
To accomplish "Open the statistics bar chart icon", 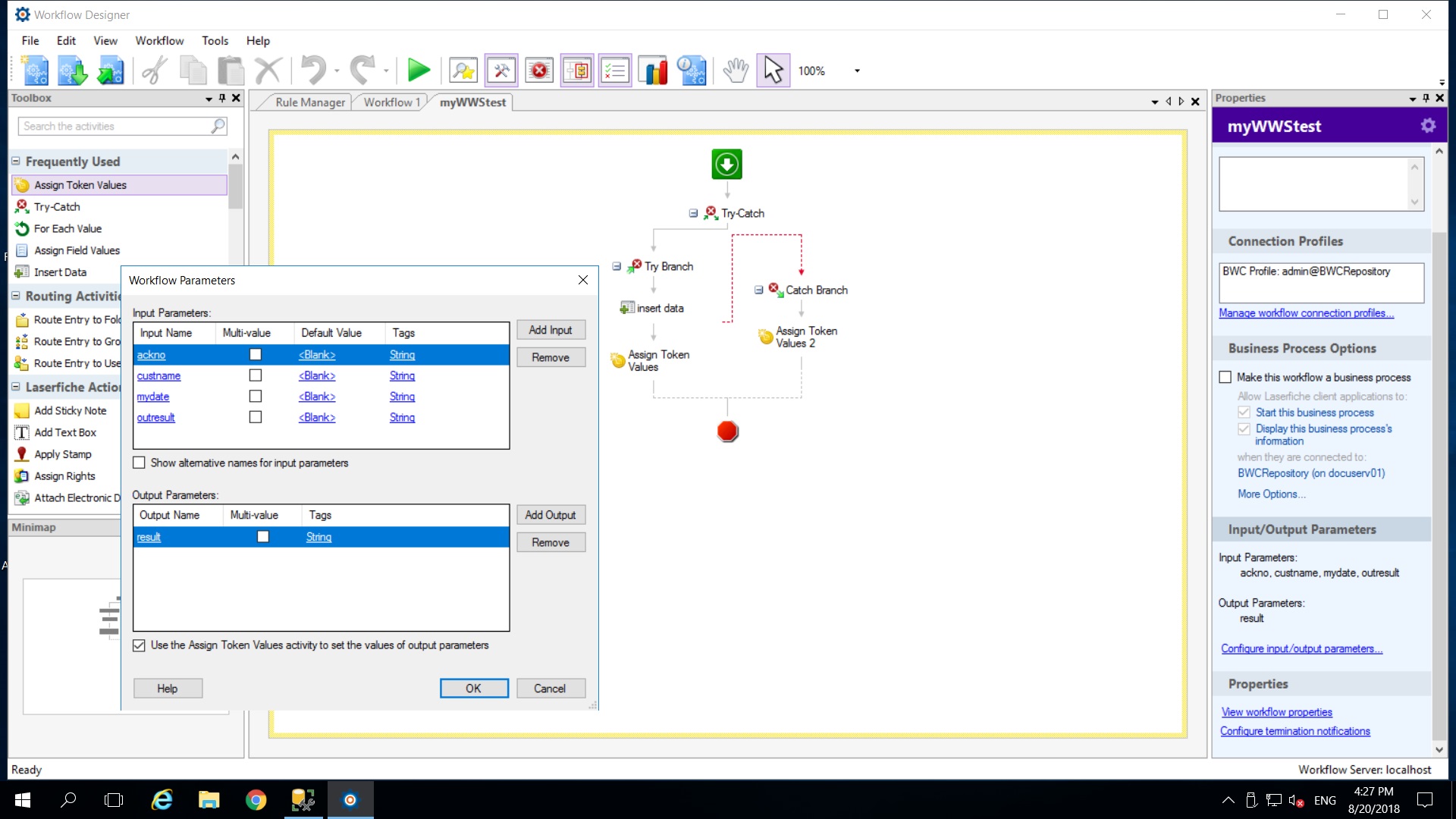I will tap(652, 71).
